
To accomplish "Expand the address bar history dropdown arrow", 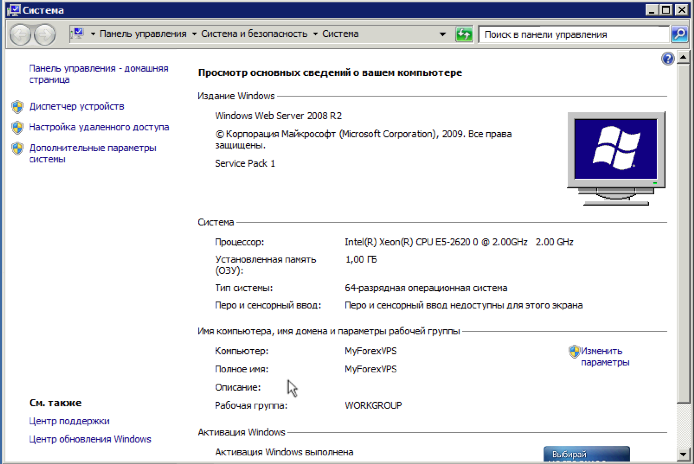I will click(443, 34).
